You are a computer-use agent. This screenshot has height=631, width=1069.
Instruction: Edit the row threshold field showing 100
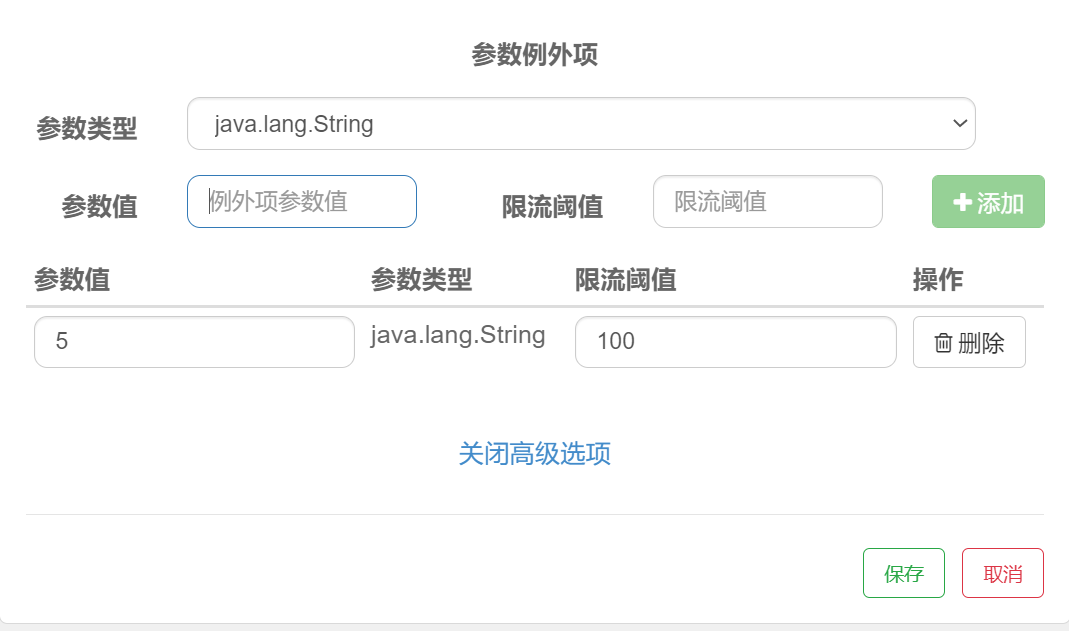point(735,342)
